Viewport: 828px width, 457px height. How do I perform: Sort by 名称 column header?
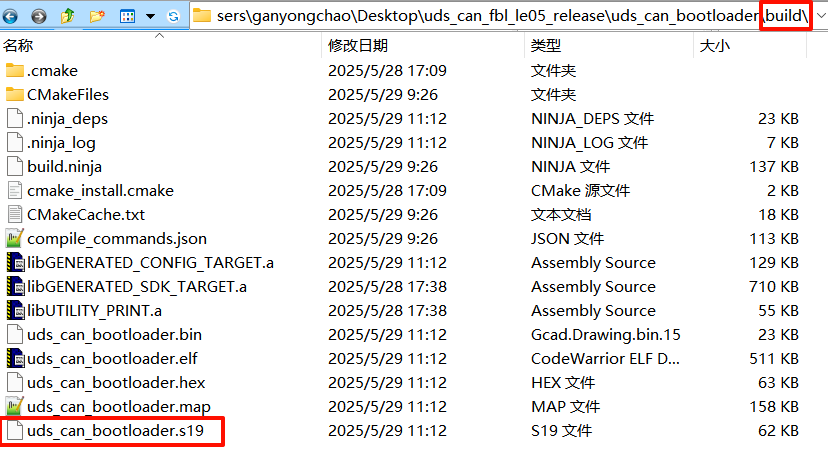[161, 46]
